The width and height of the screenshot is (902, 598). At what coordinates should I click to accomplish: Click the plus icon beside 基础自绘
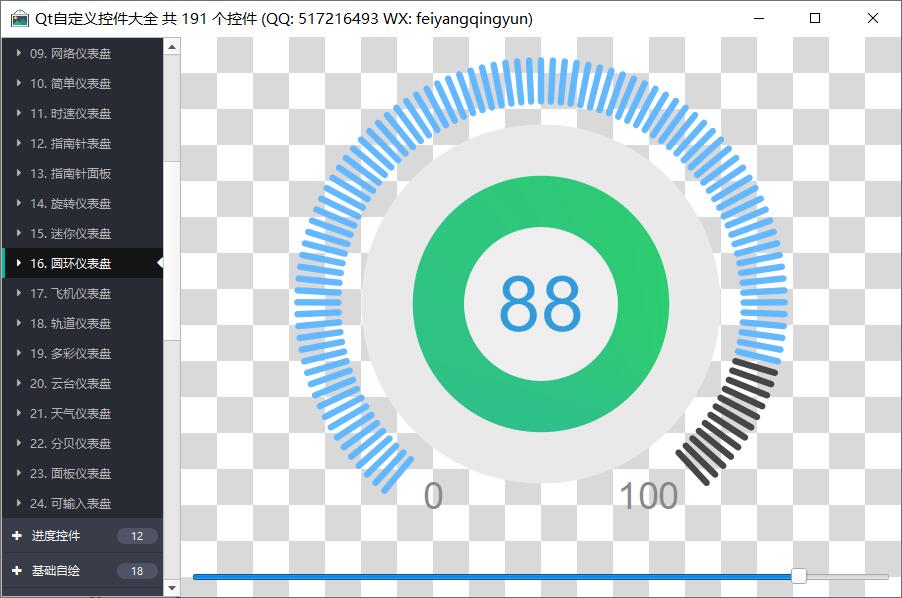(17, 571)
